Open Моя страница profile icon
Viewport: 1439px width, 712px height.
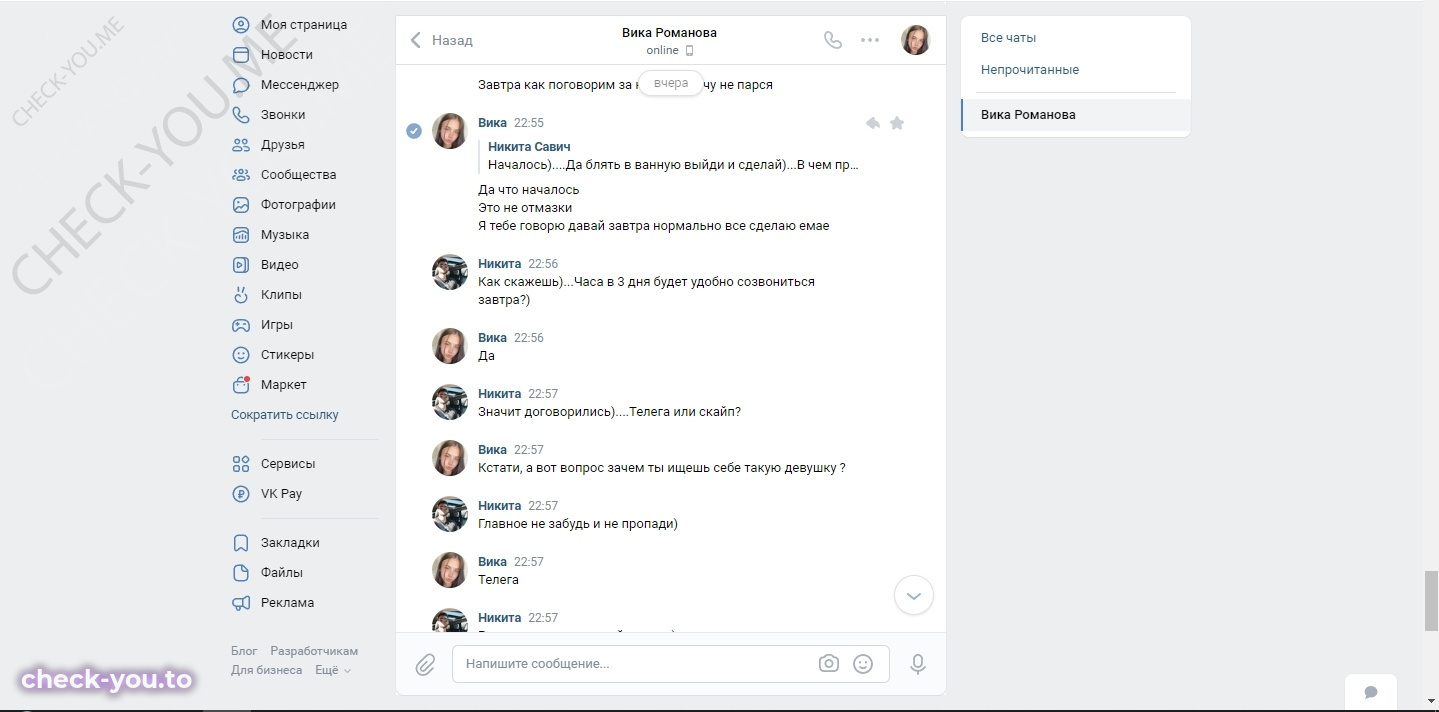240,25
